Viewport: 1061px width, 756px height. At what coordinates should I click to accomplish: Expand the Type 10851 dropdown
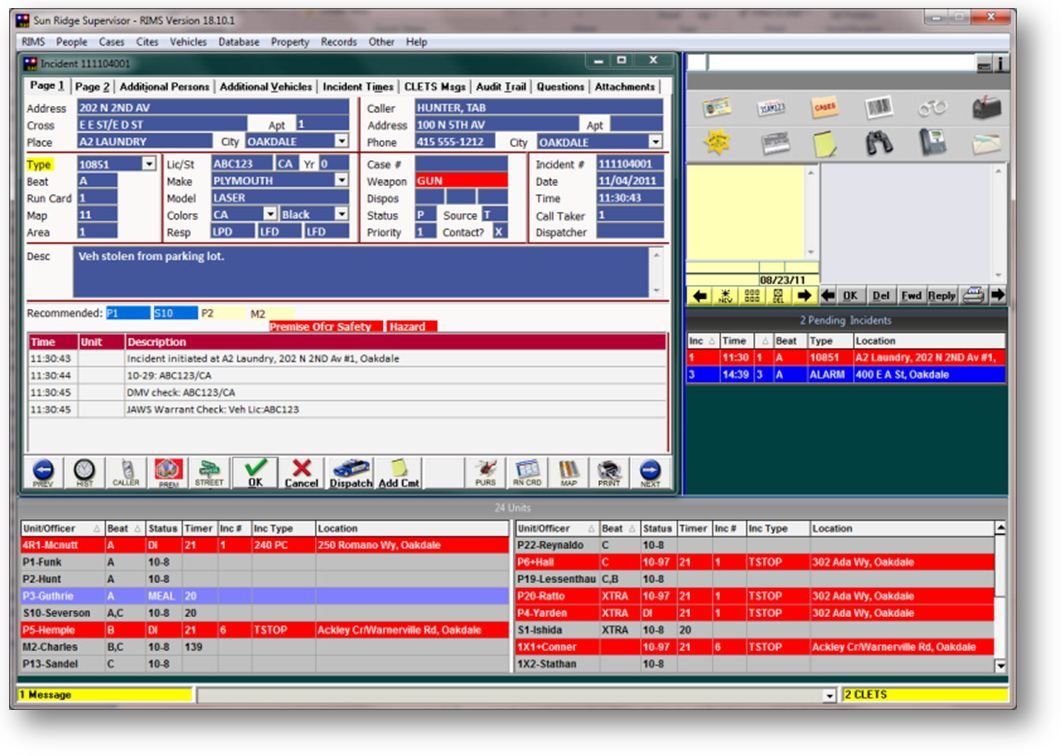[x=149, y=164]
